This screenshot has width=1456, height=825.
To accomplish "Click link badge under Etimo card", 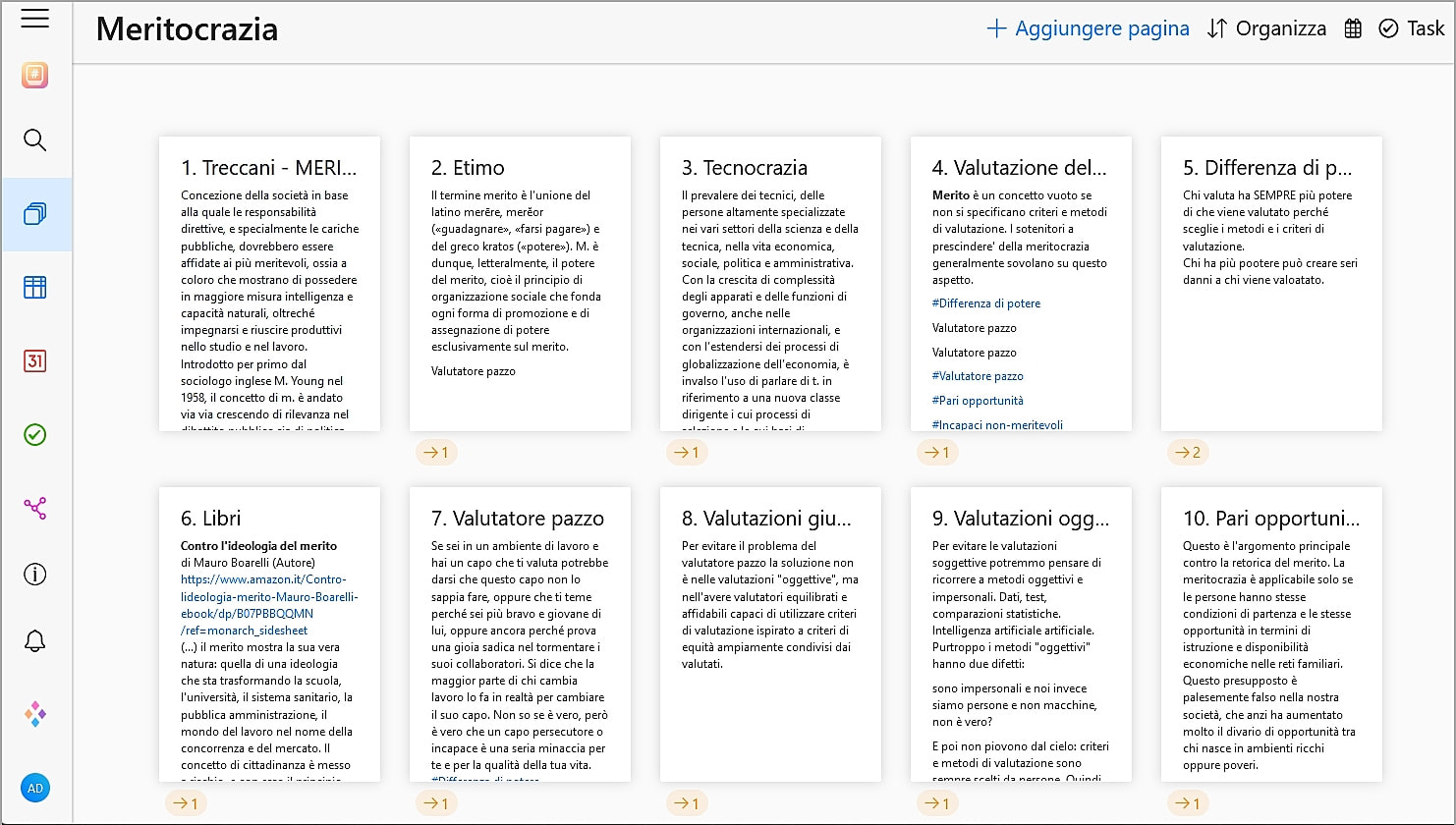I will click(x=434, y=453).
